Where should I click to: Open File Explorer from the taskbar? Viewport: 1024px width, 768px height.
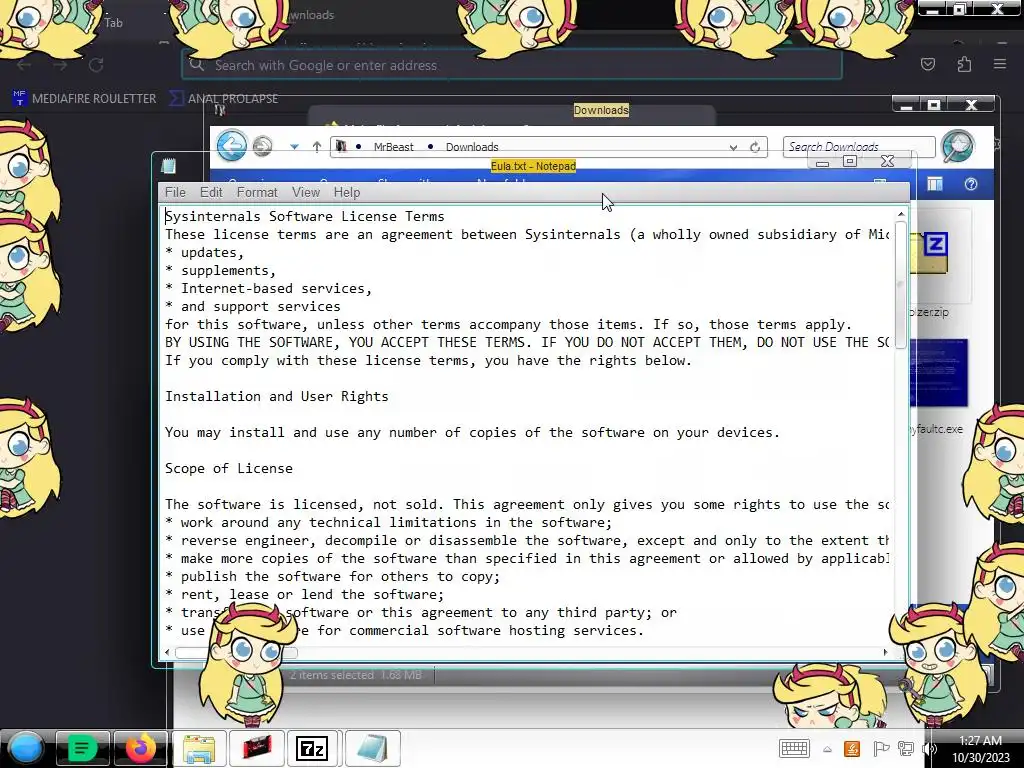[199, 748]
